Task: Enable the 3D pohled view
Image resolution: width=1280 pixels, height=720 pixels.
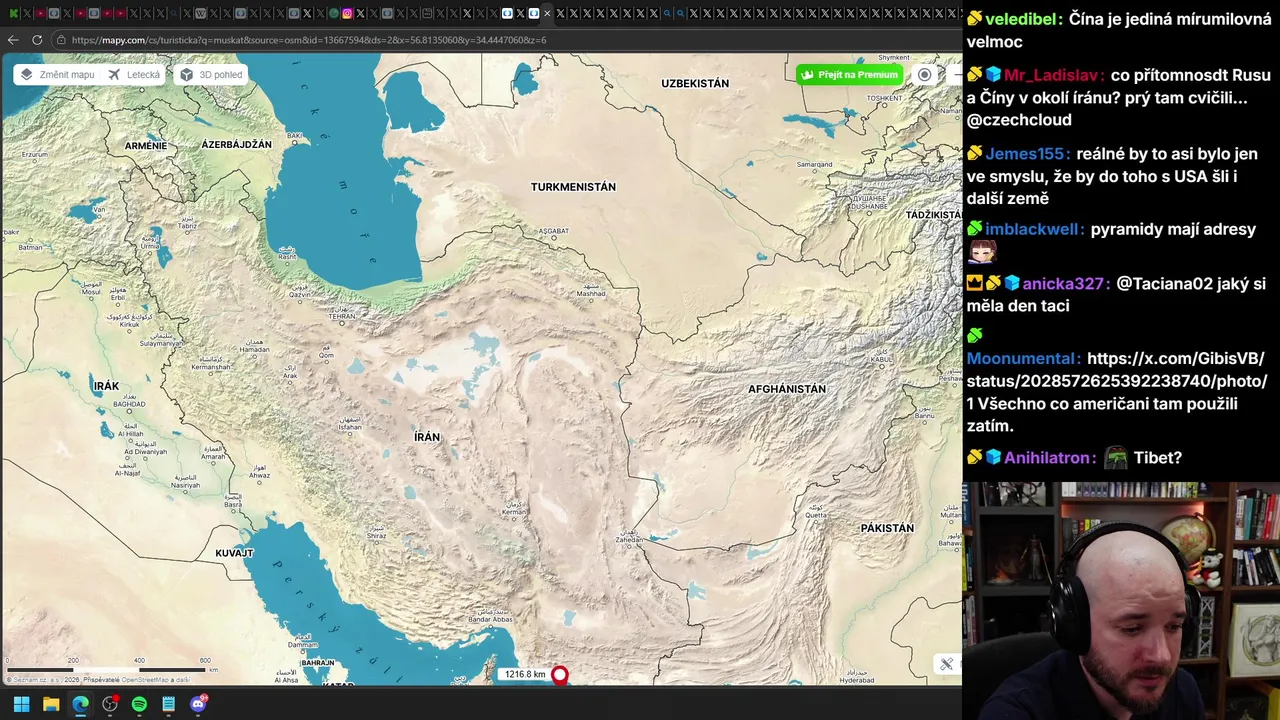Action: pyautogui.click(x=211, y=75)
